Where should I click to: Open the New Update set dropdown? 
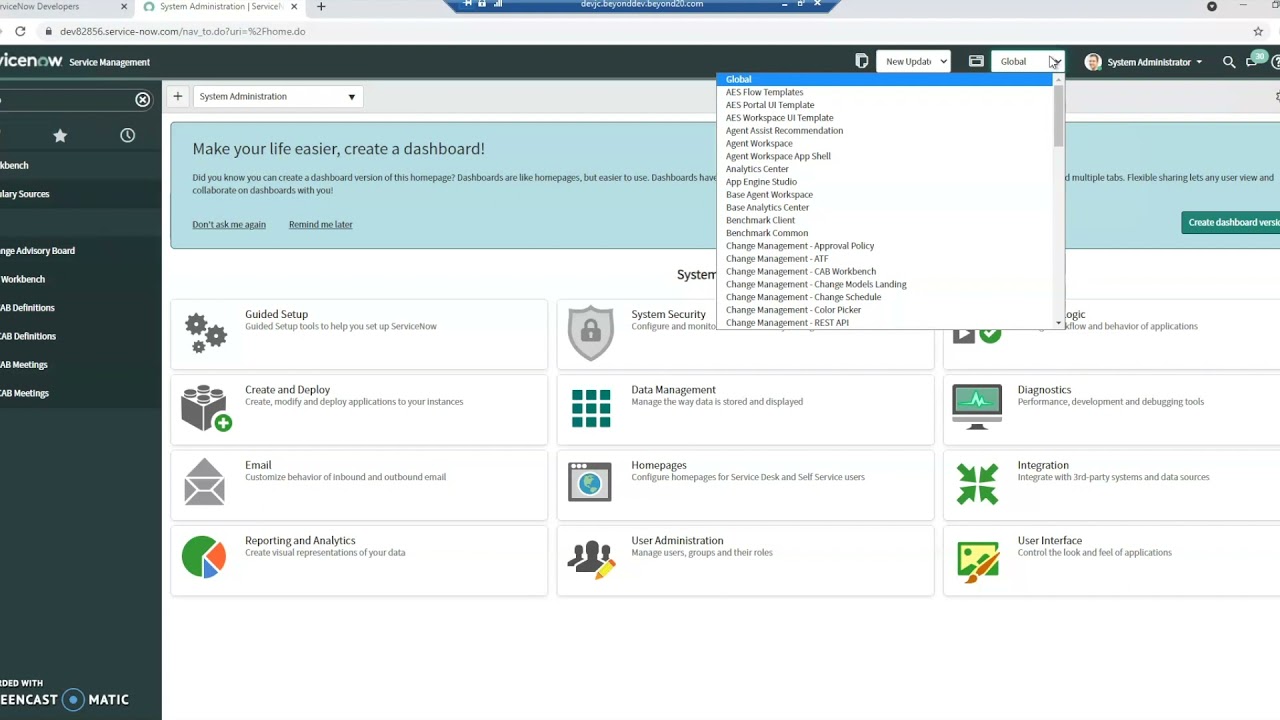[913, 61]
